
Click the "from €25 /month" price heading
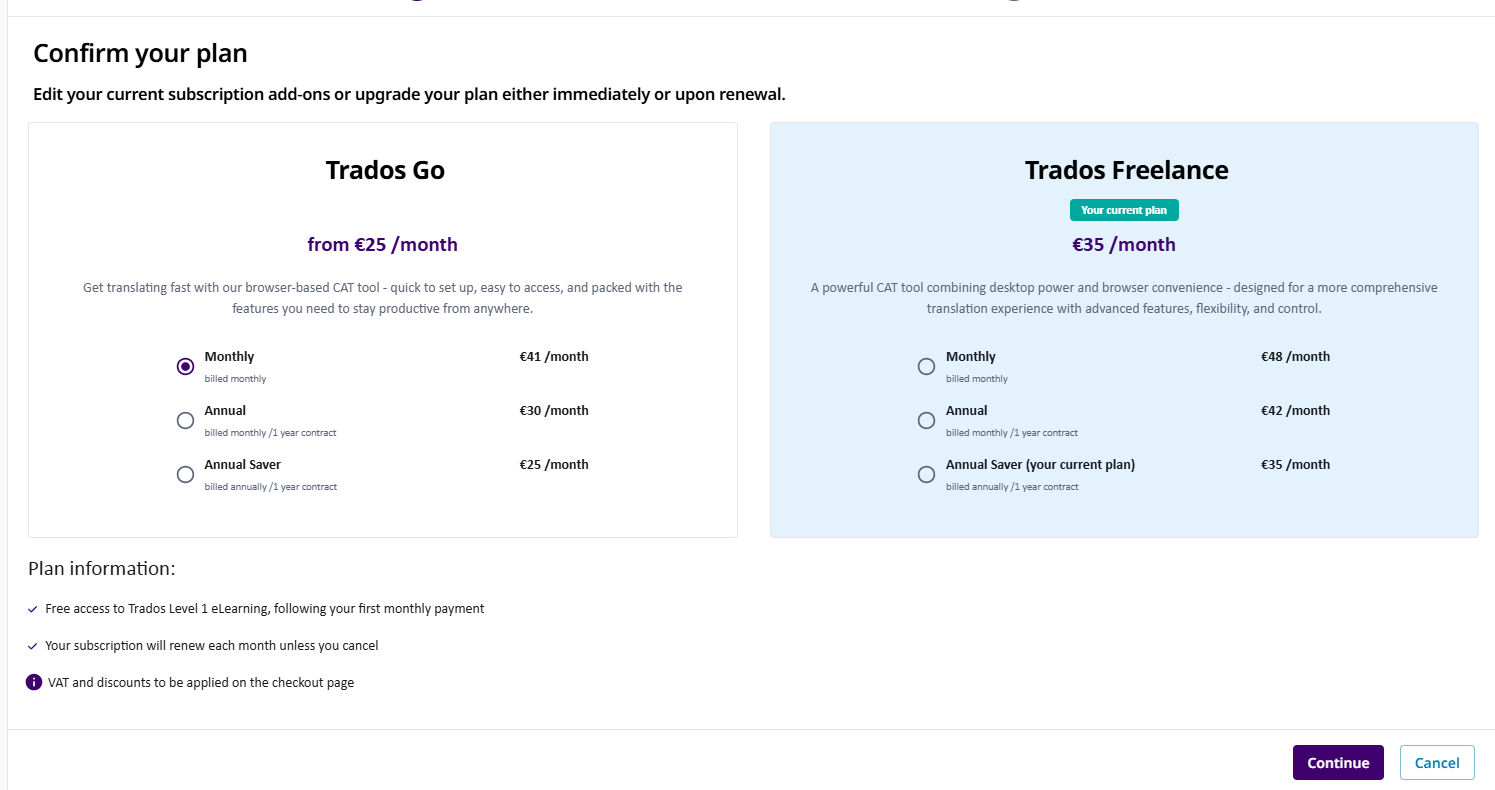[382, 245]
